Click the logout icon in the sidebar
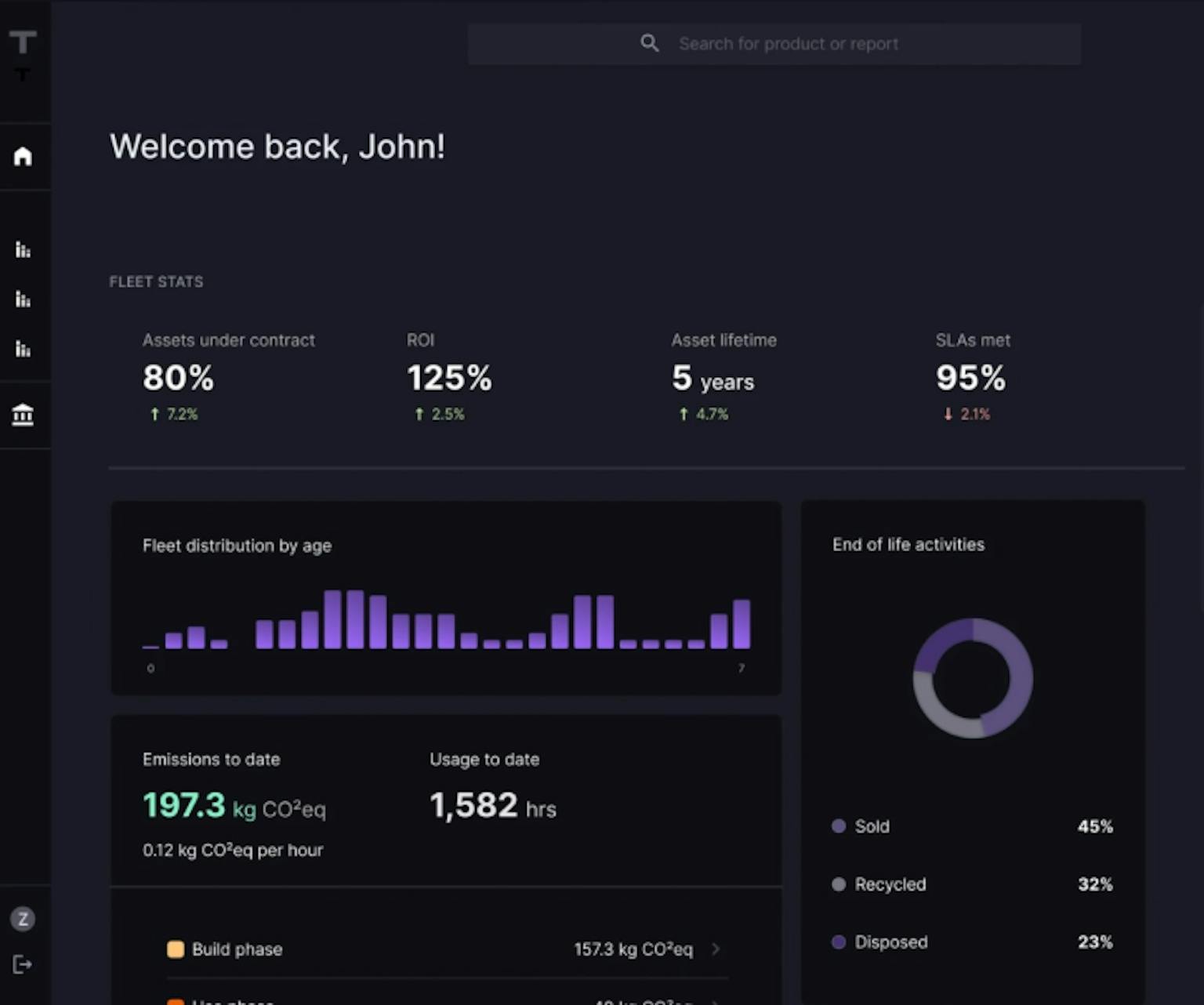Viewport: 1204px width, 1005px height. 23,964
